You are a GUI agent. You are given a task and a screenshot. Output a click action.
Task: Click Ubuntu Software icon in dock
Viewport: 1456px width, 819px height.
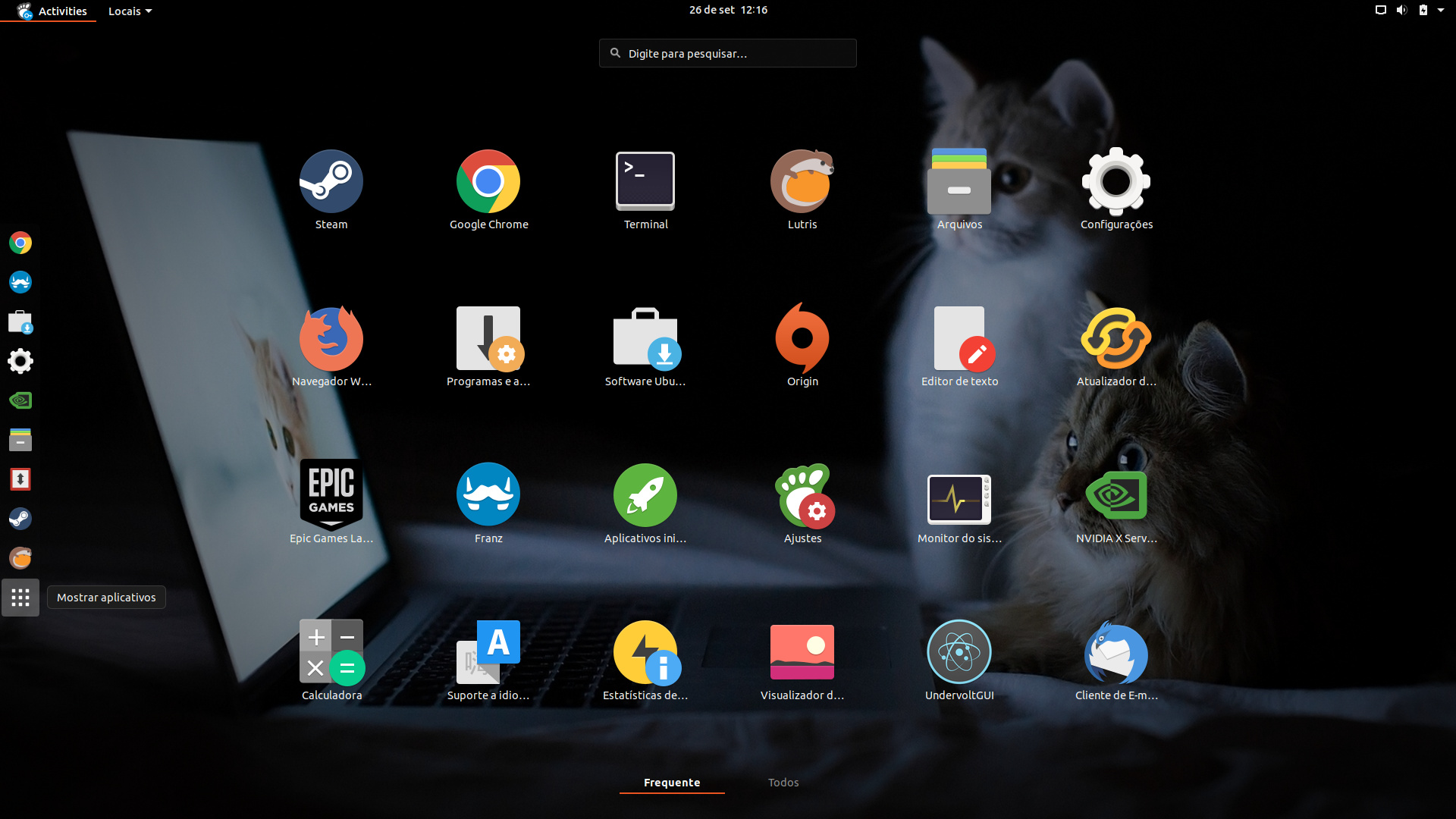(x=20, y=322)
